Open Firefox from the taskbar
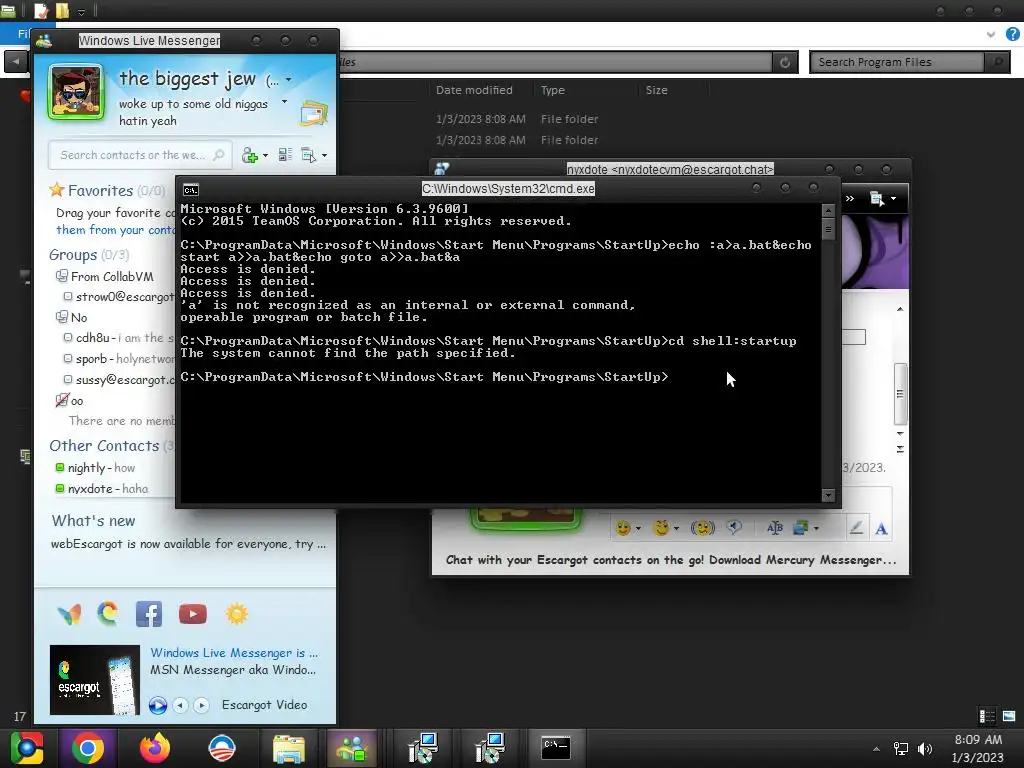The height and width of the screenshot is (768, 1024). click(x=155, y=748)
